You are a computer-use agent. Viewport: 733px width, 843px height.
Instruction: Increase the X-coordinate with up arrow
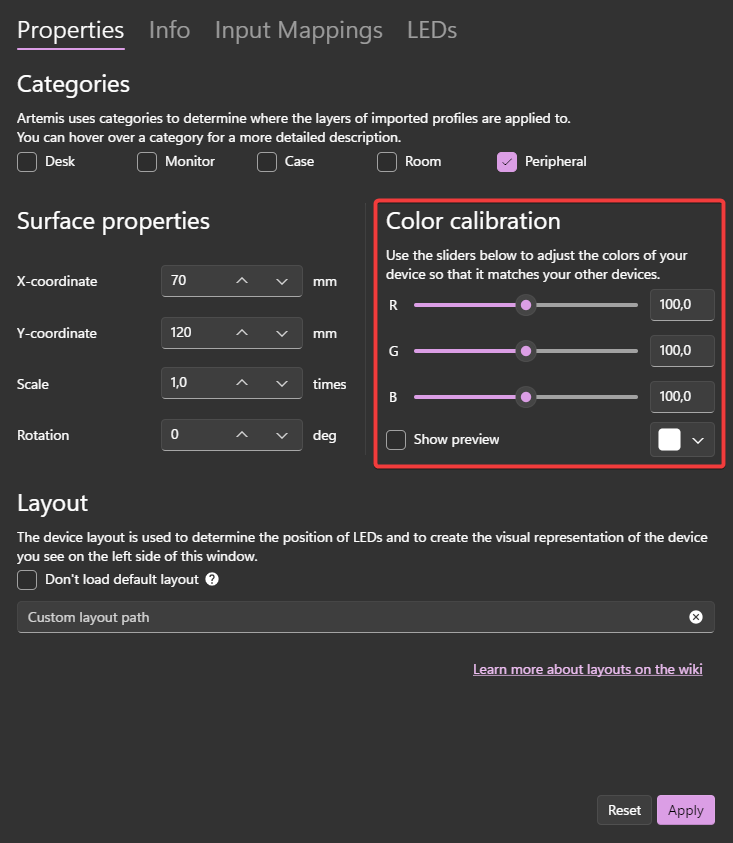(242, 281)
